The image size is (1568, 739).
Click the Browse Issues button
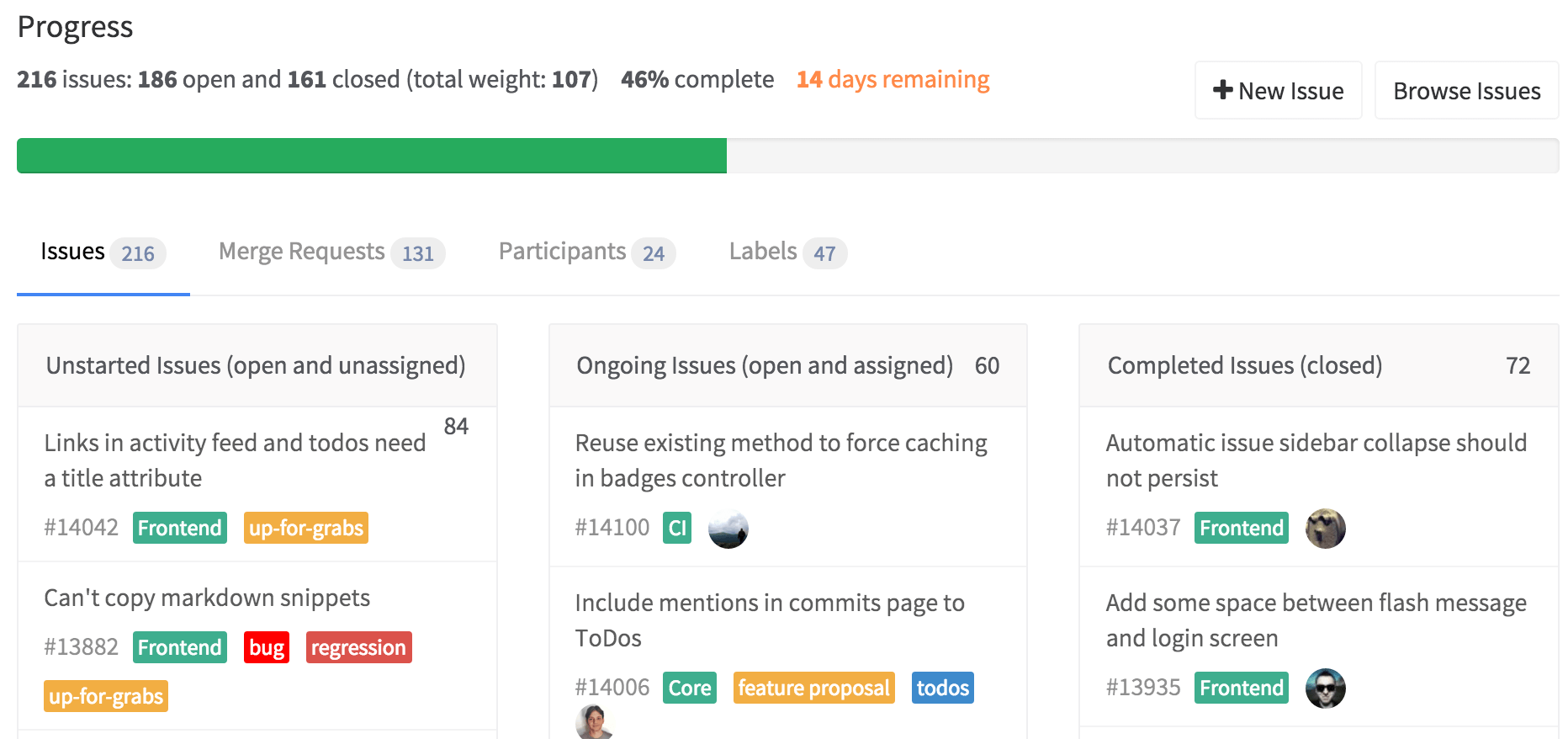pos(1466,91)
